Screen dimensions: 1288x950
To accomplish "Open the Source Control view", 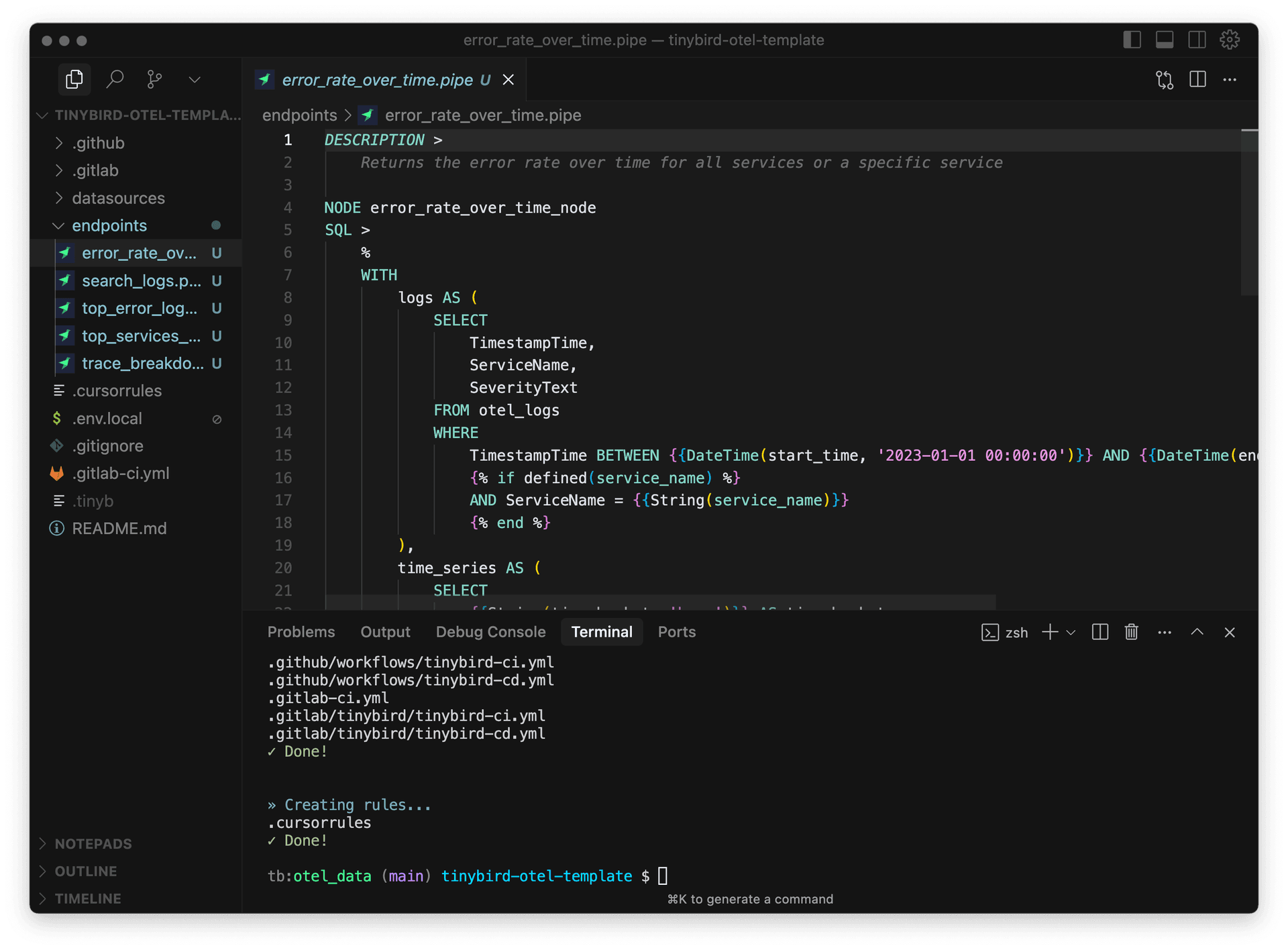I will pos(154,78).
